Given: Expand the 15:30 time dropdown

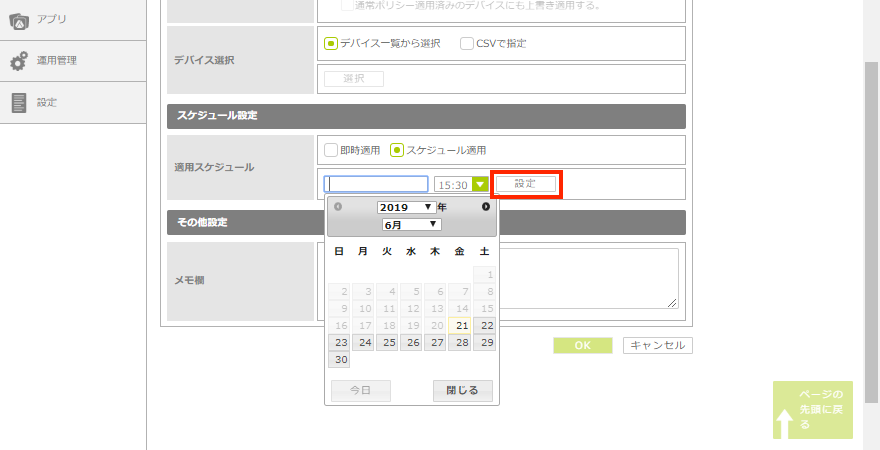Looking at the screenshot, I should (x=481, y=185).
